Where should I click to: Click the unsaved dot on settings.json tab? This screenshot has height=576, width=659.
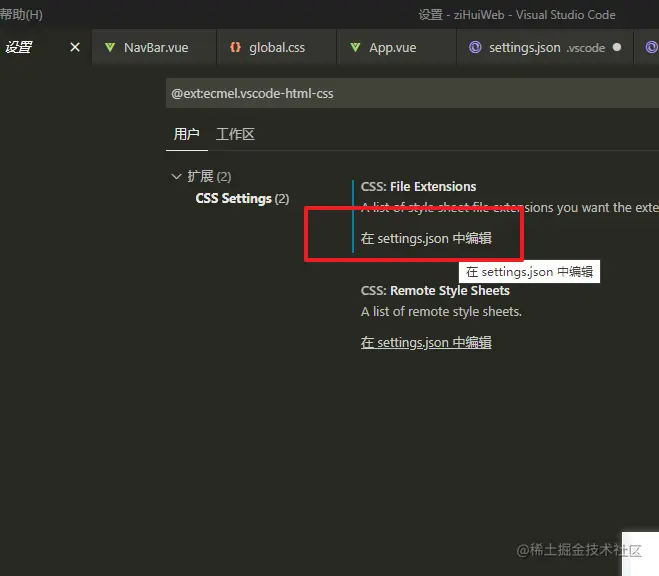[617, 47]
